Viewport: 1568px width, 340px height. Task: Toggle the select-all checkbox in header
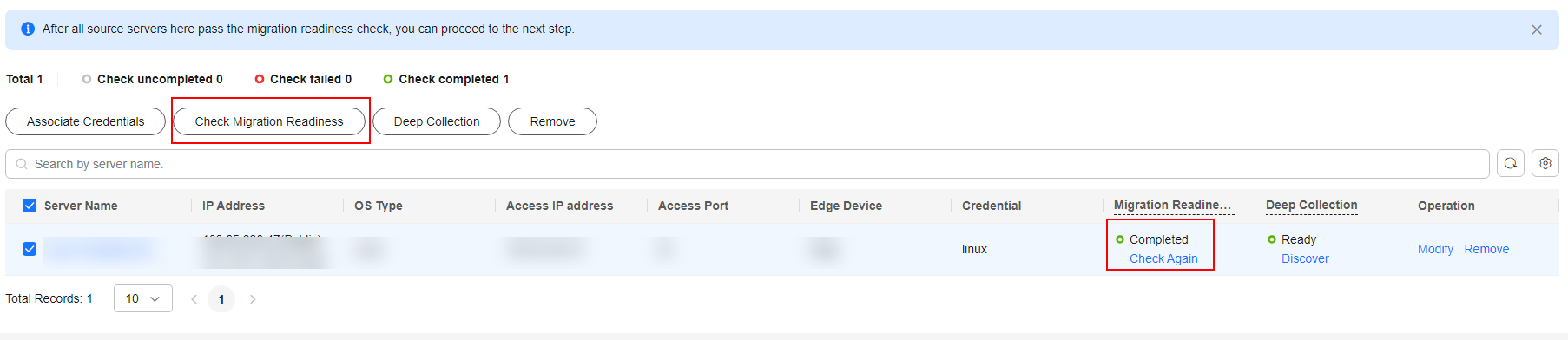click(x=30, y=206)
